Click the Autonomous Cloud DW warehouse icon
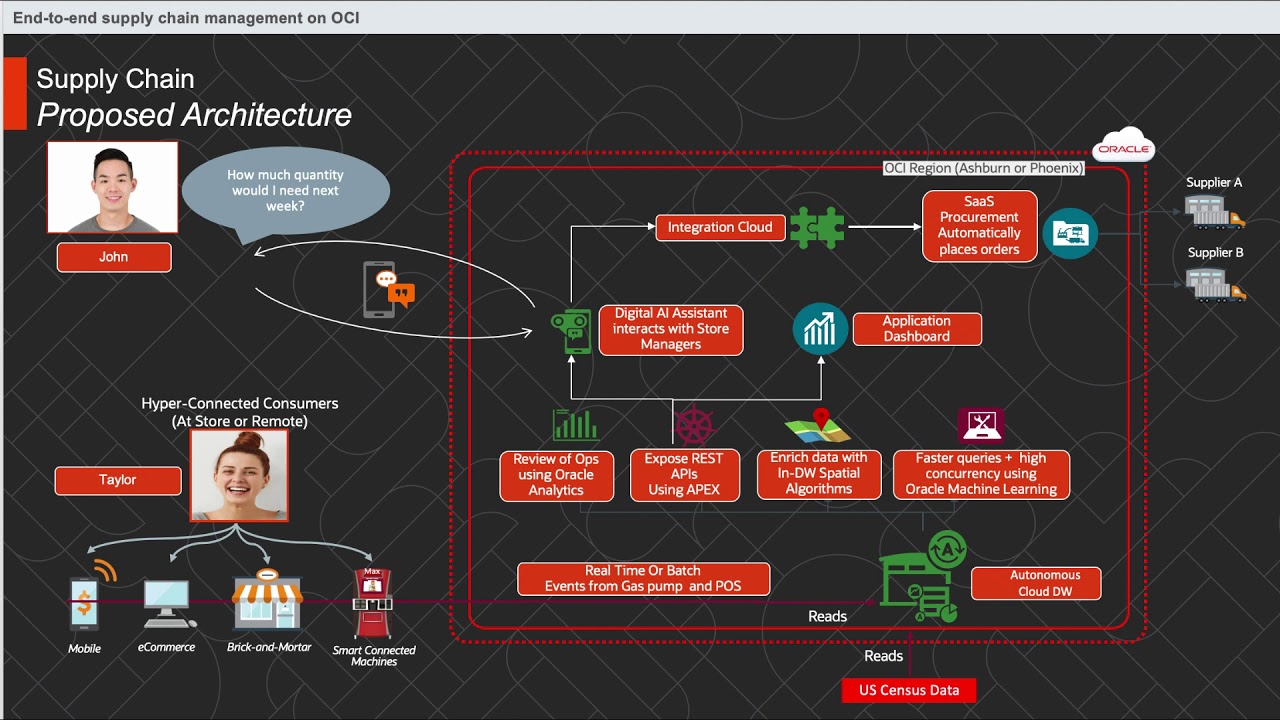1280x720 pixels. pos(922,577)
